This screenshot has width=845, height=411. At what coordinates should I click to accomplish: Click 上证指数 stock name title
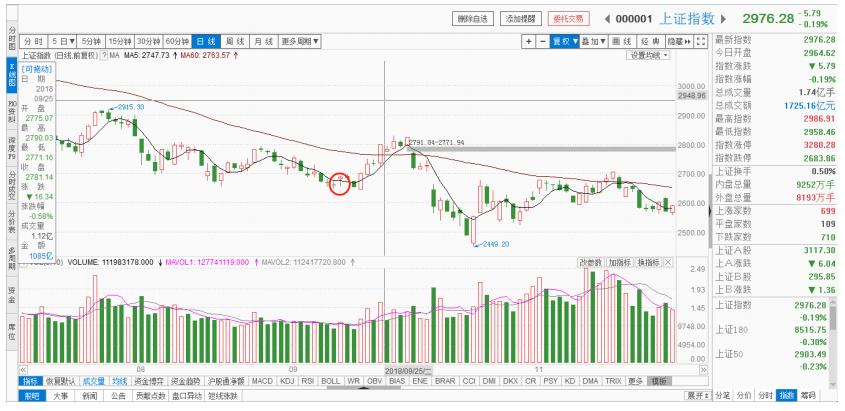click(x=687, y=19)
